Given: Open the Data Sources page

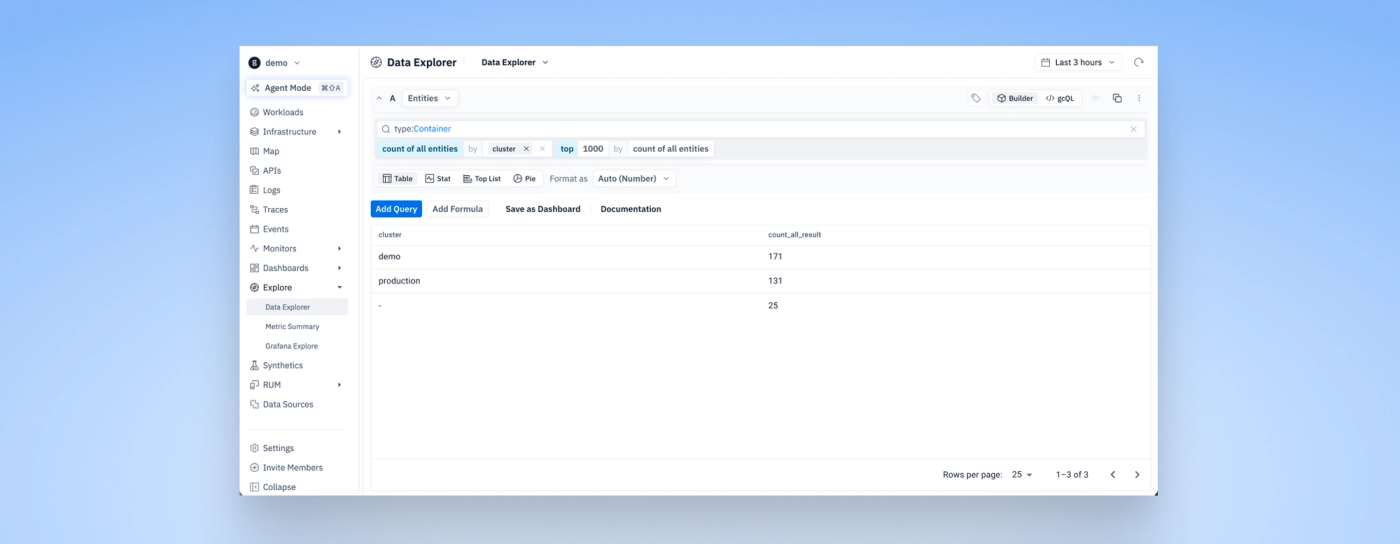Looking at the screenshot, I should pos(287,404).
